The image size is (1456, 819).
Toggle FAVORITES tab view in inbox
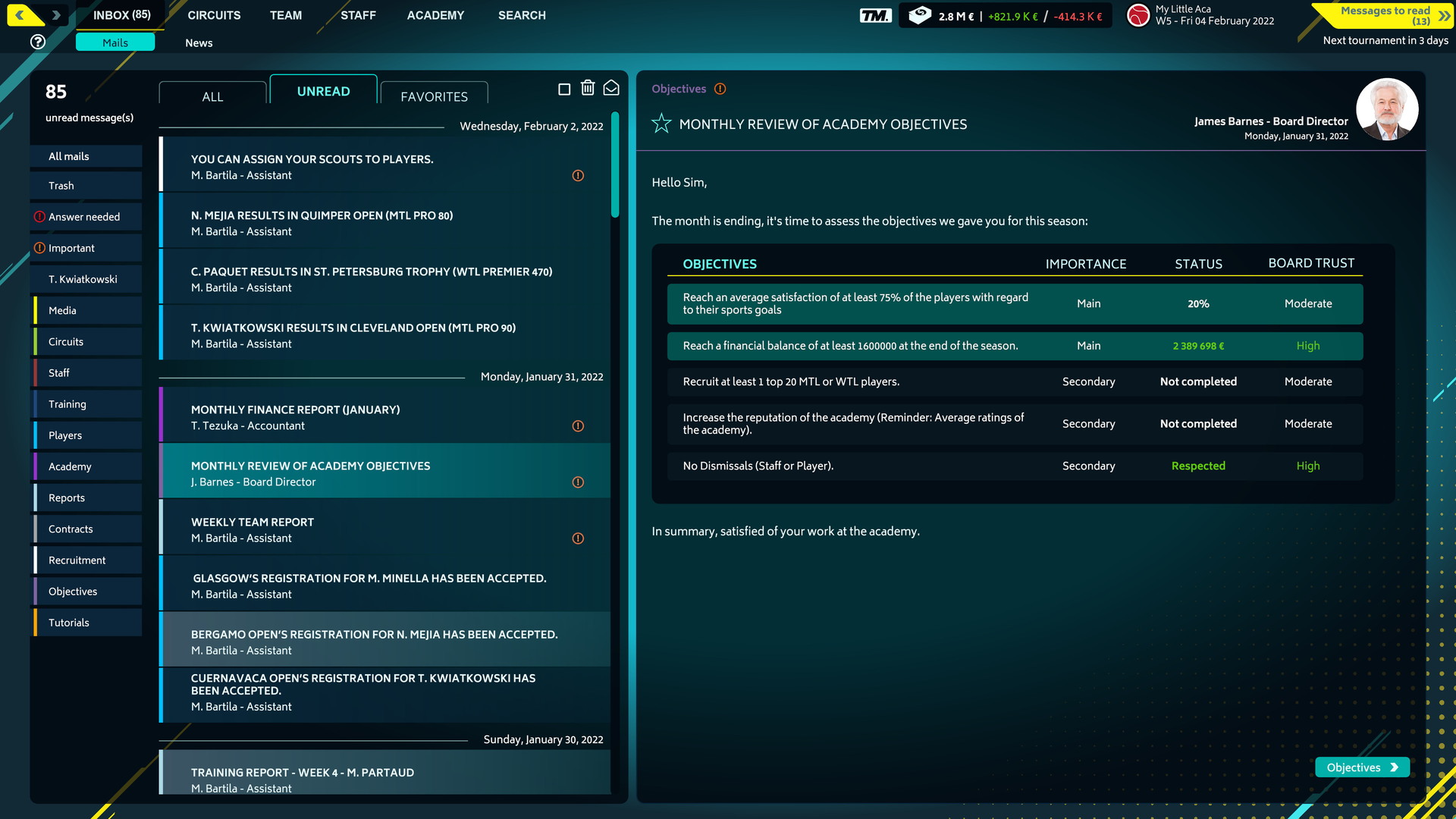click(x=433, y=96)
